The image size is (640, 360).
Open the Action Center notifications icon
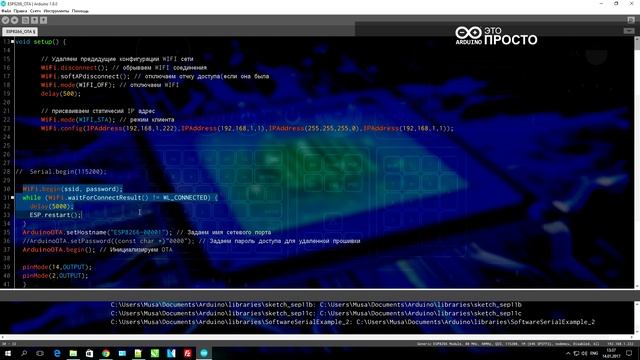pos(629,353)
